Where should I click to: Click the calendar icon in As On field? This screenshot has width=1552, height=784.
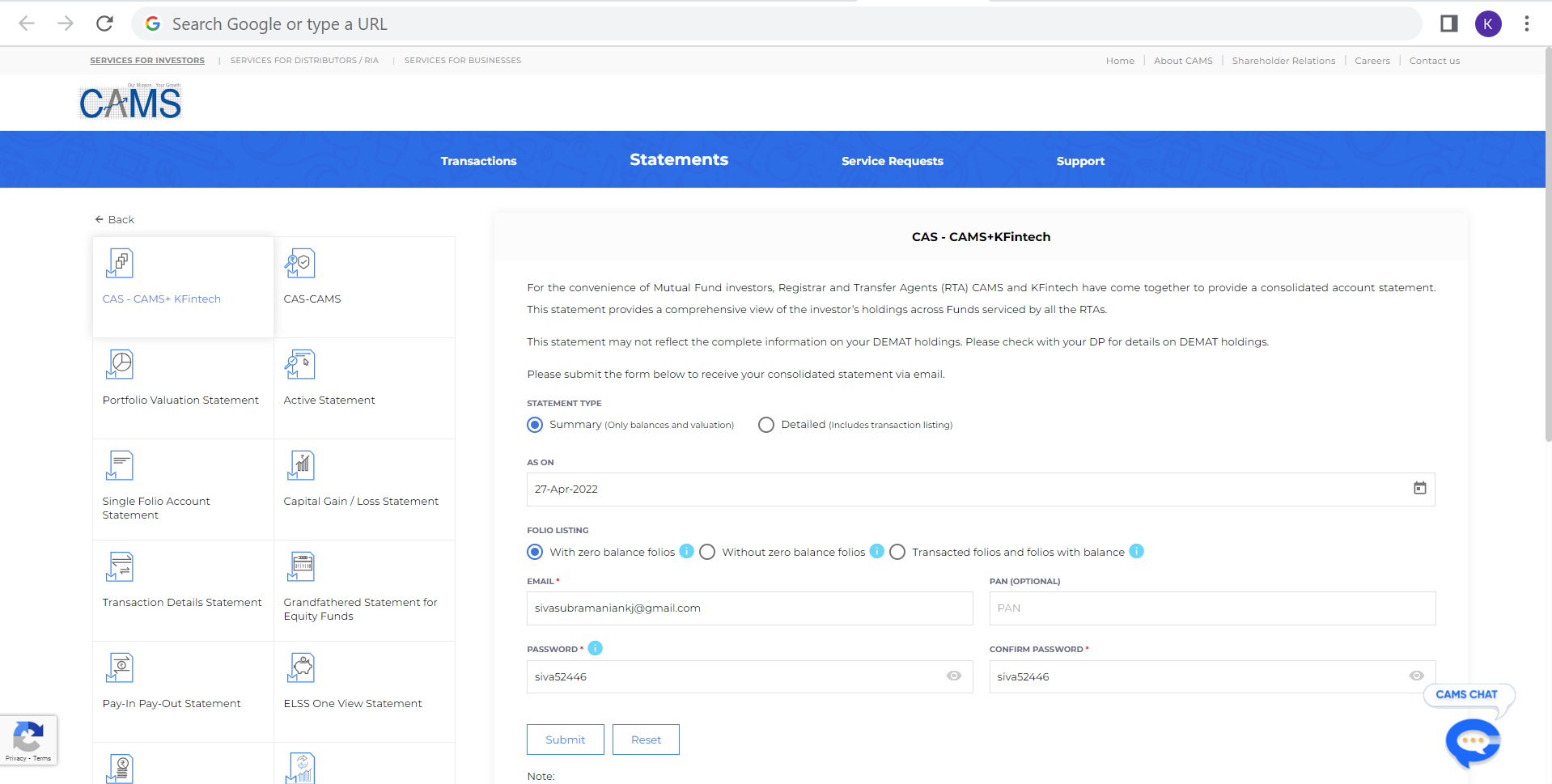1419,488
